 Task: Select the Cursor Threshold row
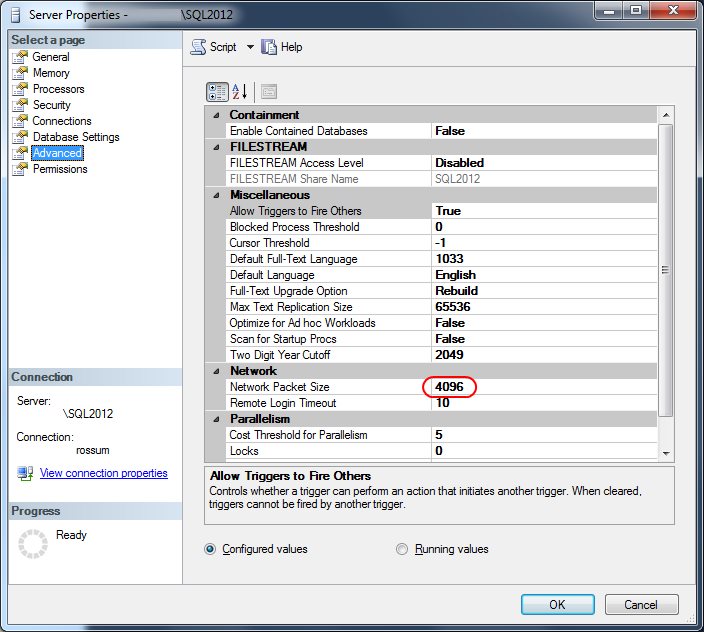pyautogui.click(x=441, y=243)
